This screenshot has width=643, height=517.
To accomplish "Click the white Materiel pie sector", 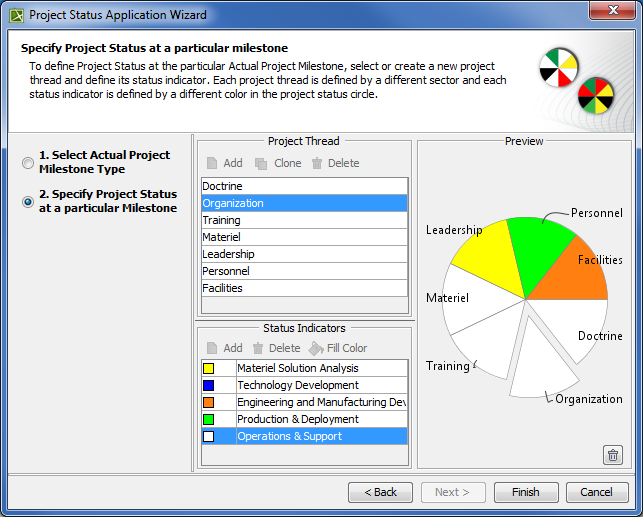I will click(478, 299).
